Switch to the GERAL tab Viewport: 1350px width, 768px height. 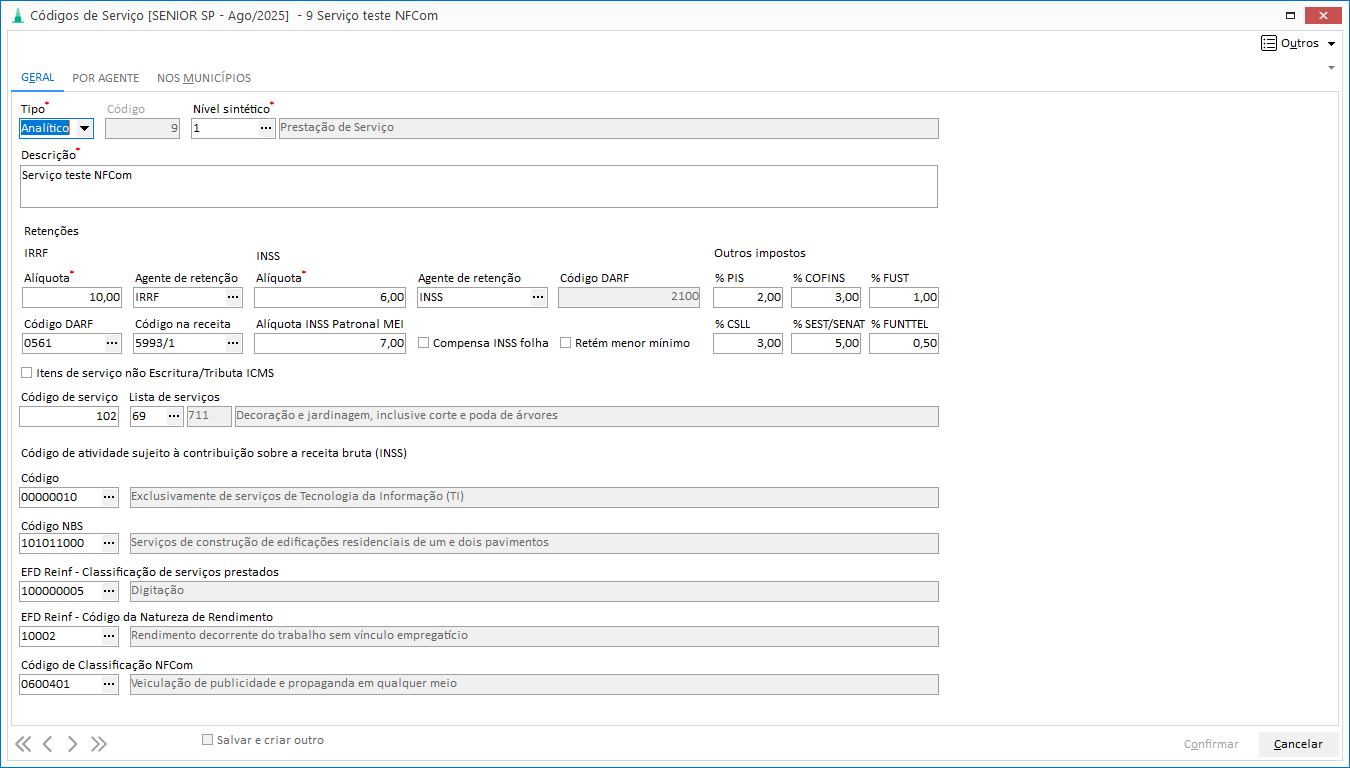[38, 77]
